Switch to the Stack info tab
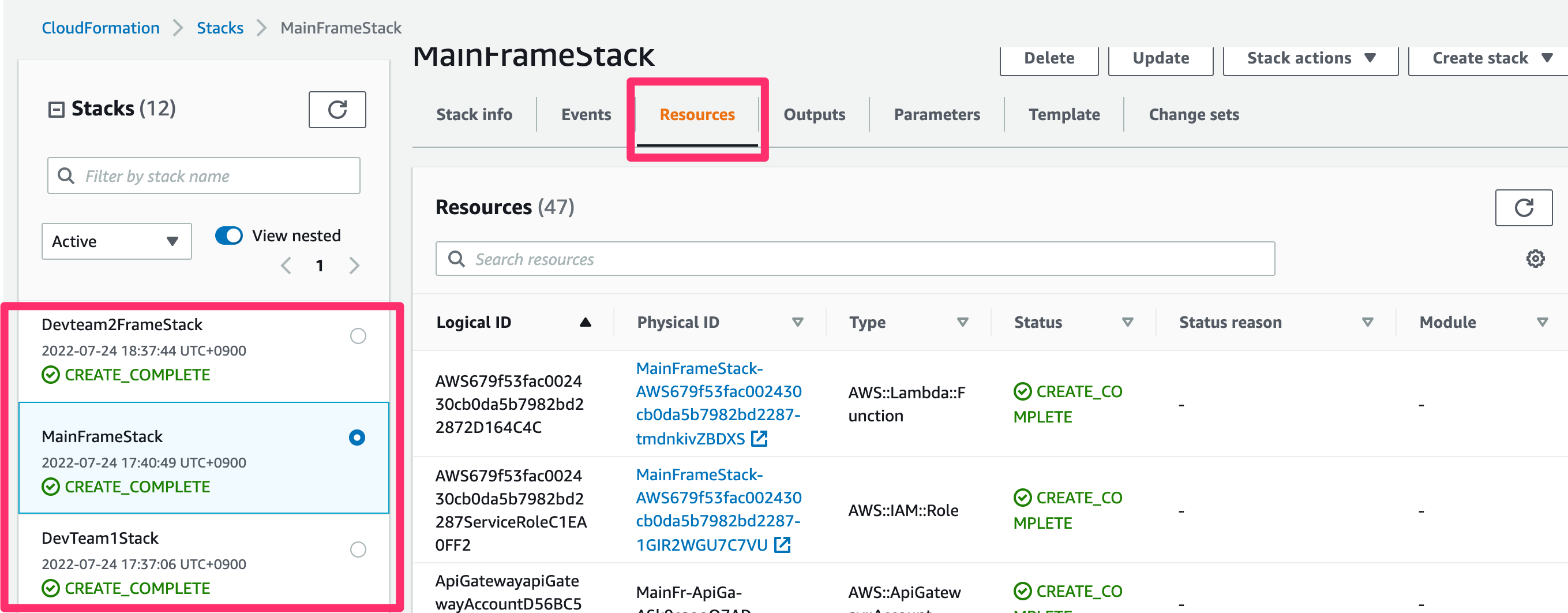The width and height of the screenshot is (1568, 613). pos(474,114)
